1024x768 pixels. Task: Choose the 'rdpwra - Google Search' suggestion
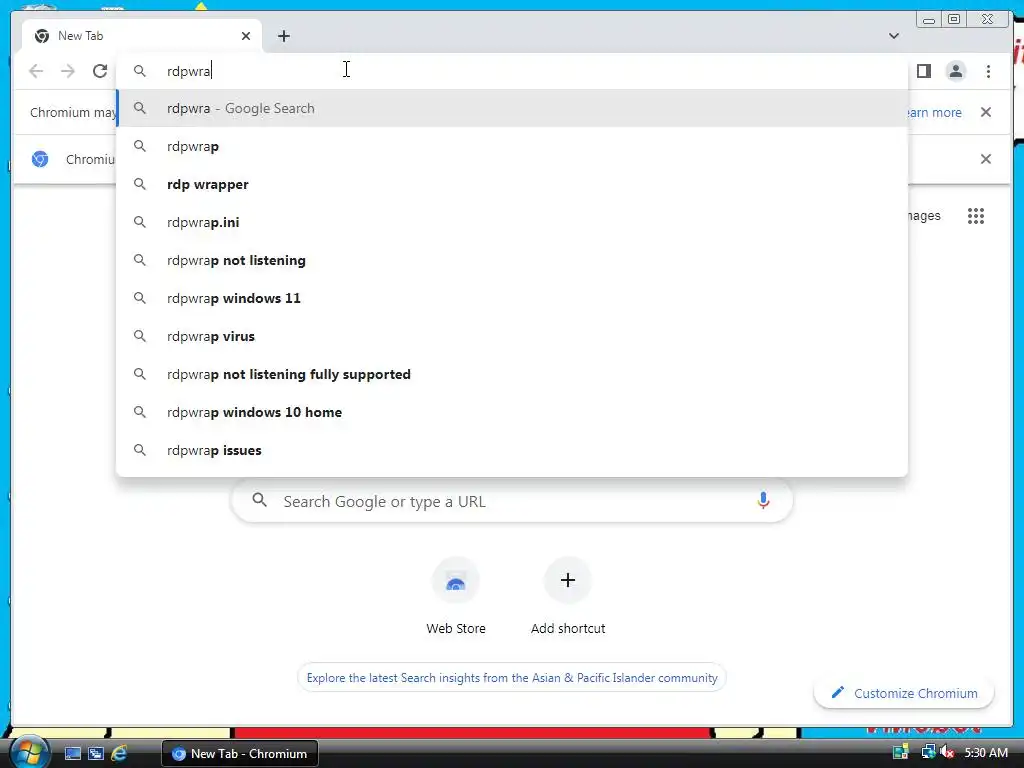pyautogui.click(x=512, y=108)
